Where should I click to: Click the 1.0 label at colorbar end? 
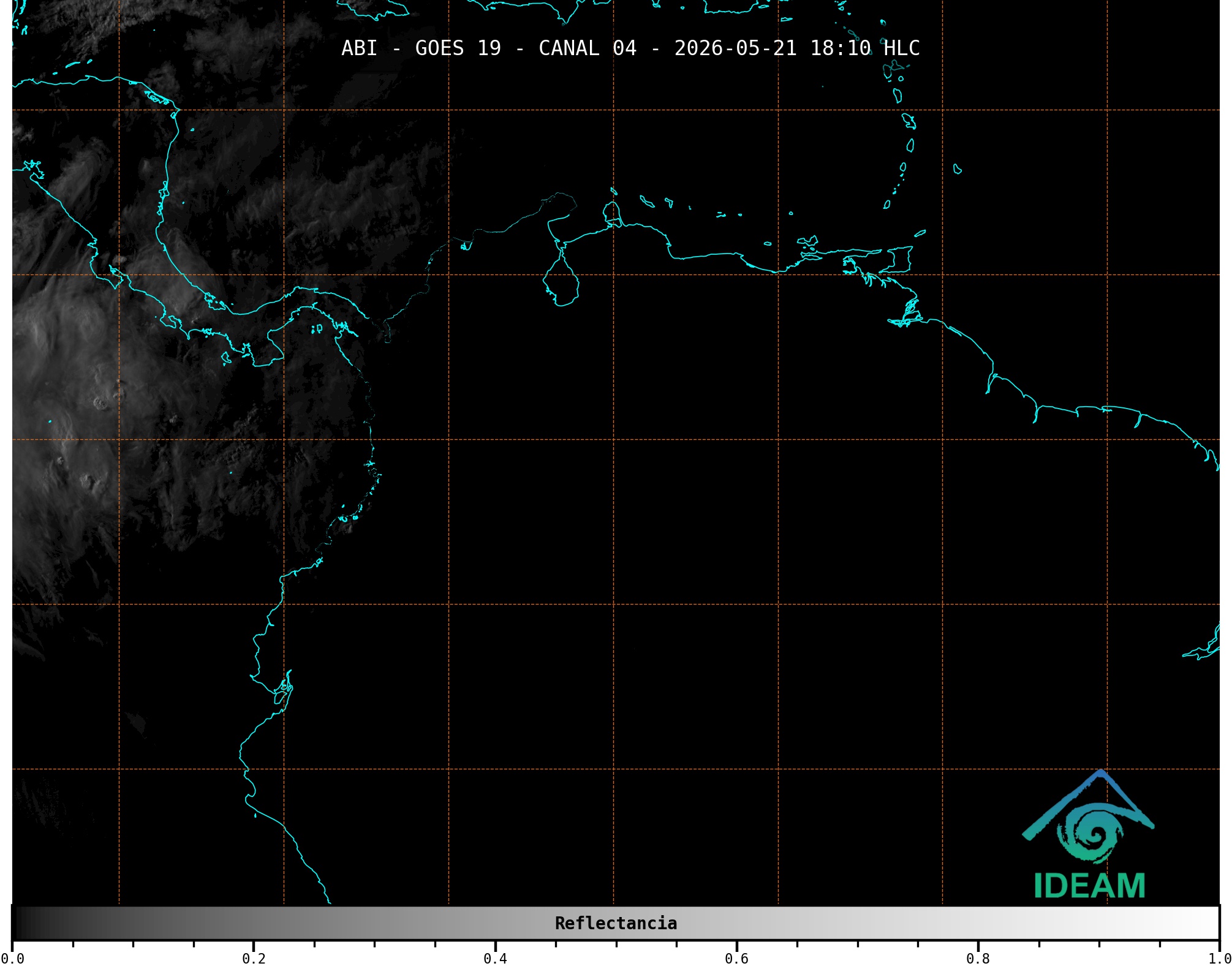(x=1219, y=957)
